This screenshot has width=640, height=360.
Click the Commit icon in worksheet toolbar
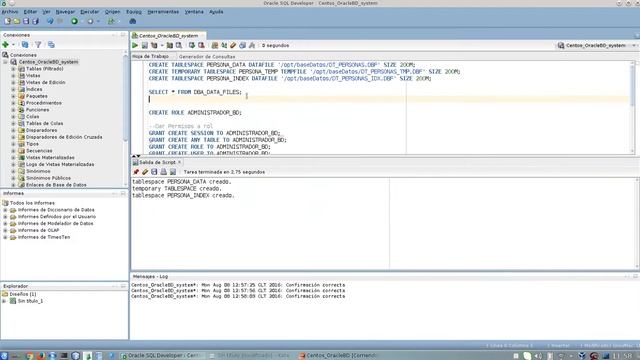tap(191, 45)
